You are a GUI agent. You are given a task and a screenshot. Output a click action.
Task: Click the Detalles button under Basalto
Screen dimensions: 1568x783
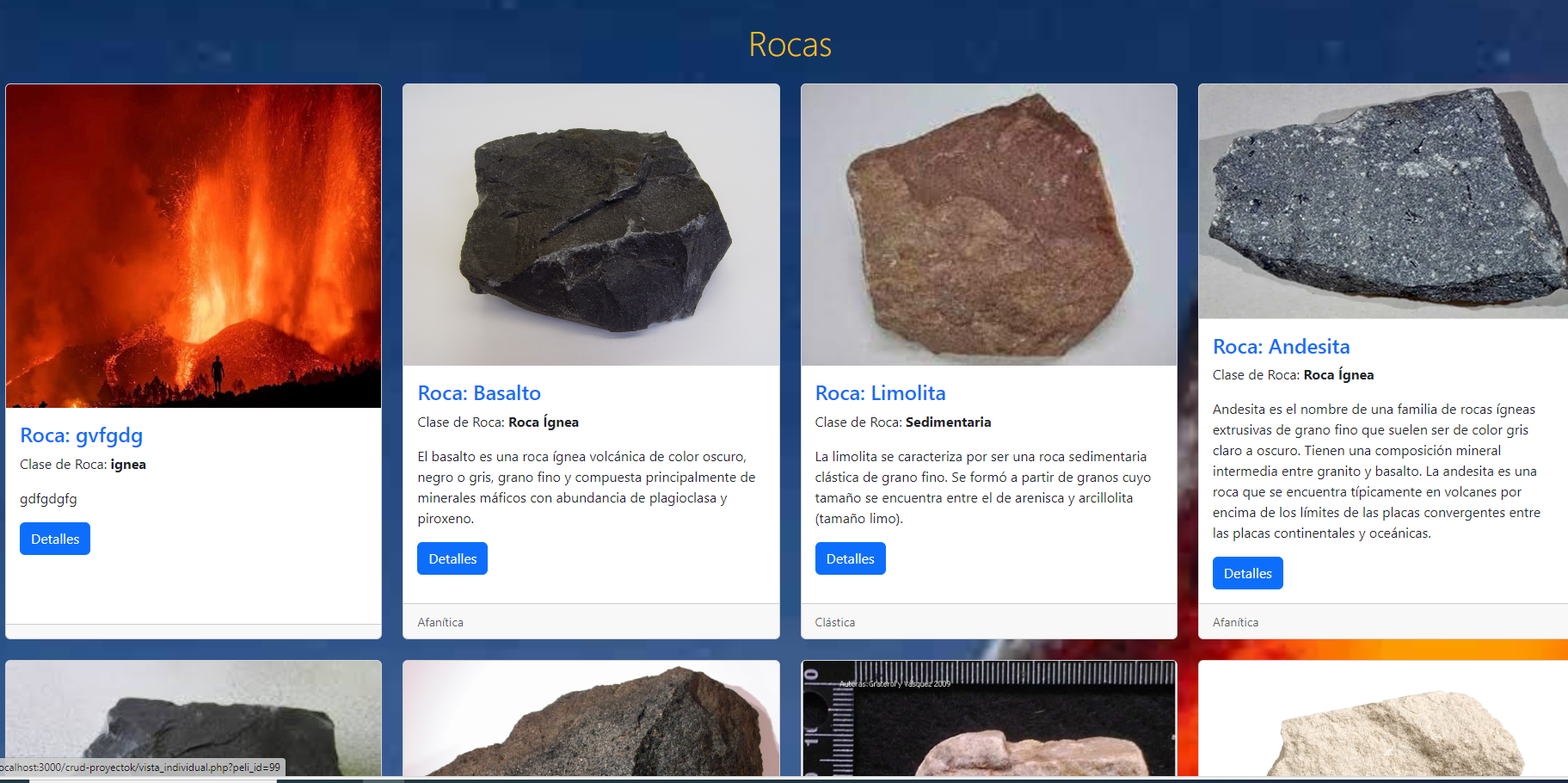pos(452,558)
